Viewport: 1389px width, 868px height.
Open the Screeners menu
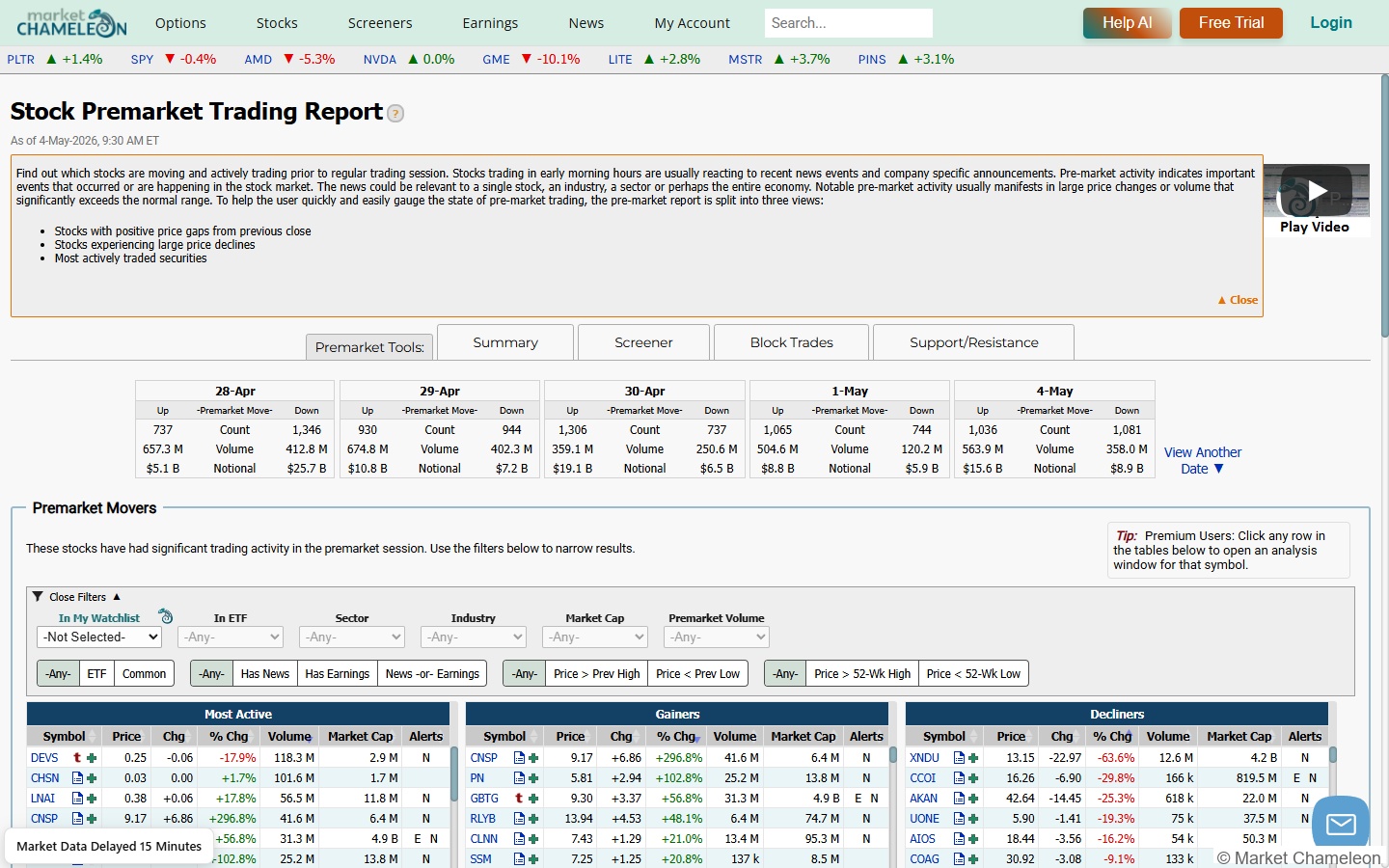[380, 23]
